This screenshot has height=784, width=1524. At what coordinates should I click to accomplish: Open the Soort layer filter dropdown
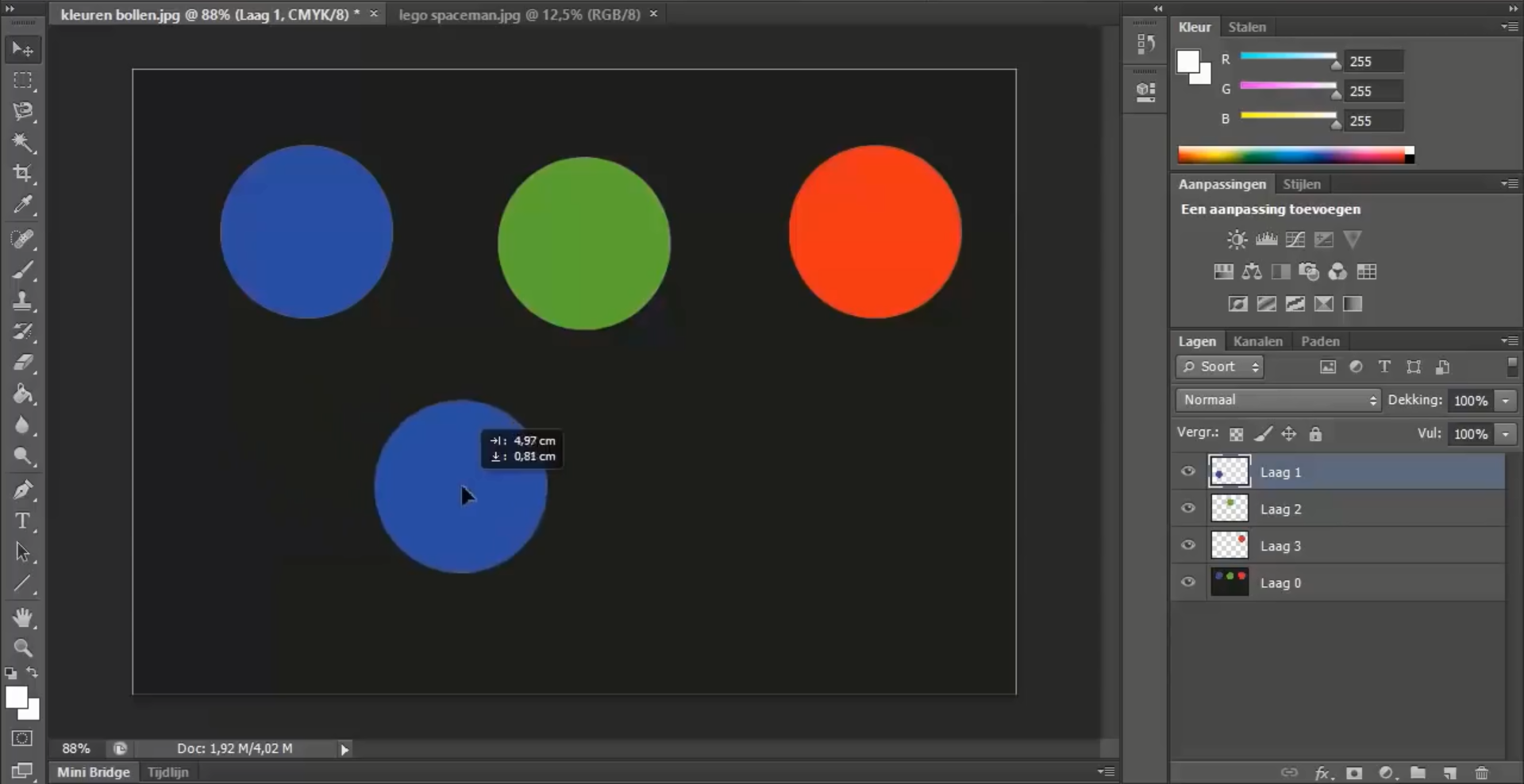click(x=1219, y=367)
